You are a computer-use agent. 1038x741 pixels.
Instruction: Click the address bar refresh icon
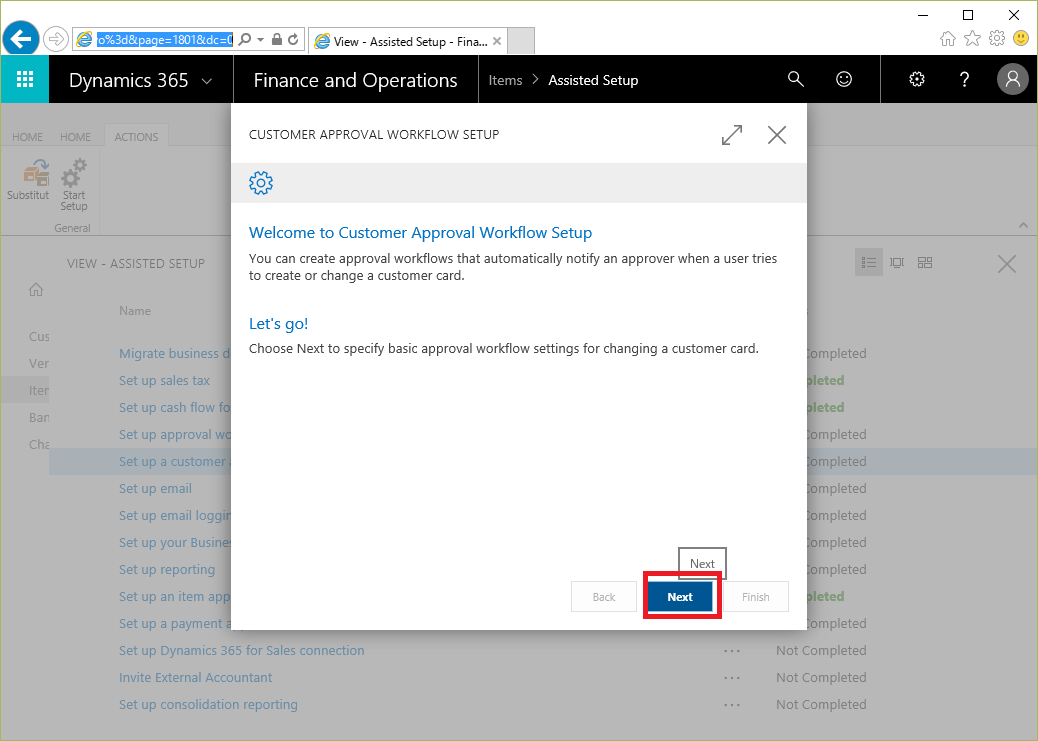(293, 40)
